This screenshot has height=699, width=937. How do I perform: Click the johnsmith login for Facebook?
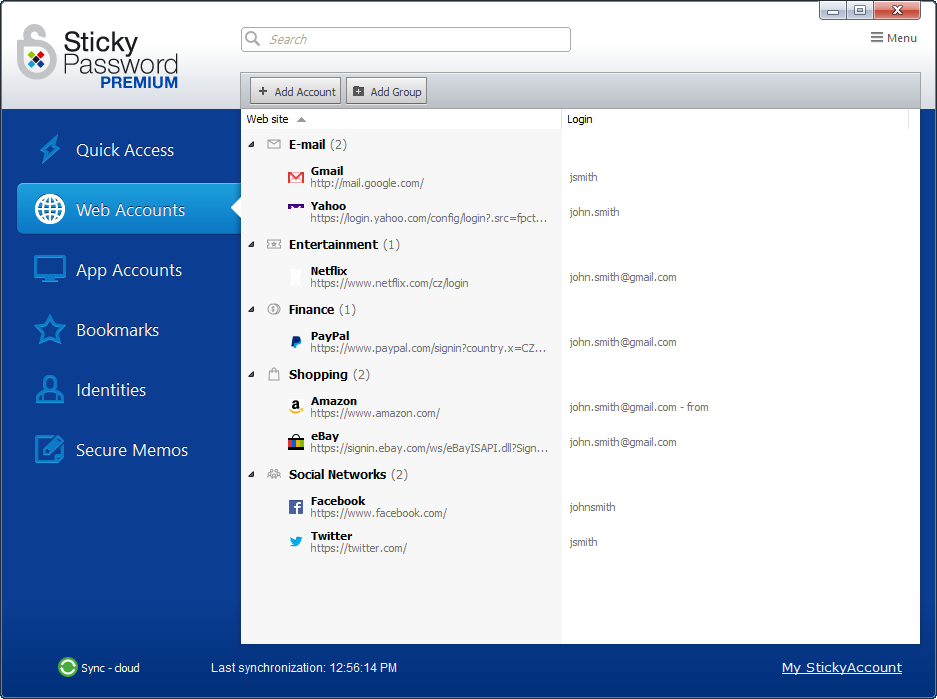(x=592, y=507)
